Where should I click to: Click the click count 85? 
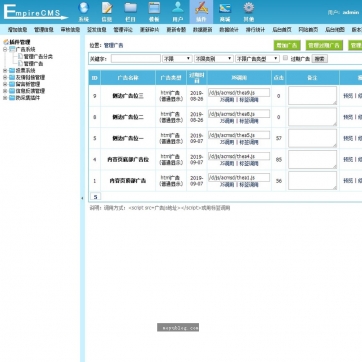pos(279,160)
